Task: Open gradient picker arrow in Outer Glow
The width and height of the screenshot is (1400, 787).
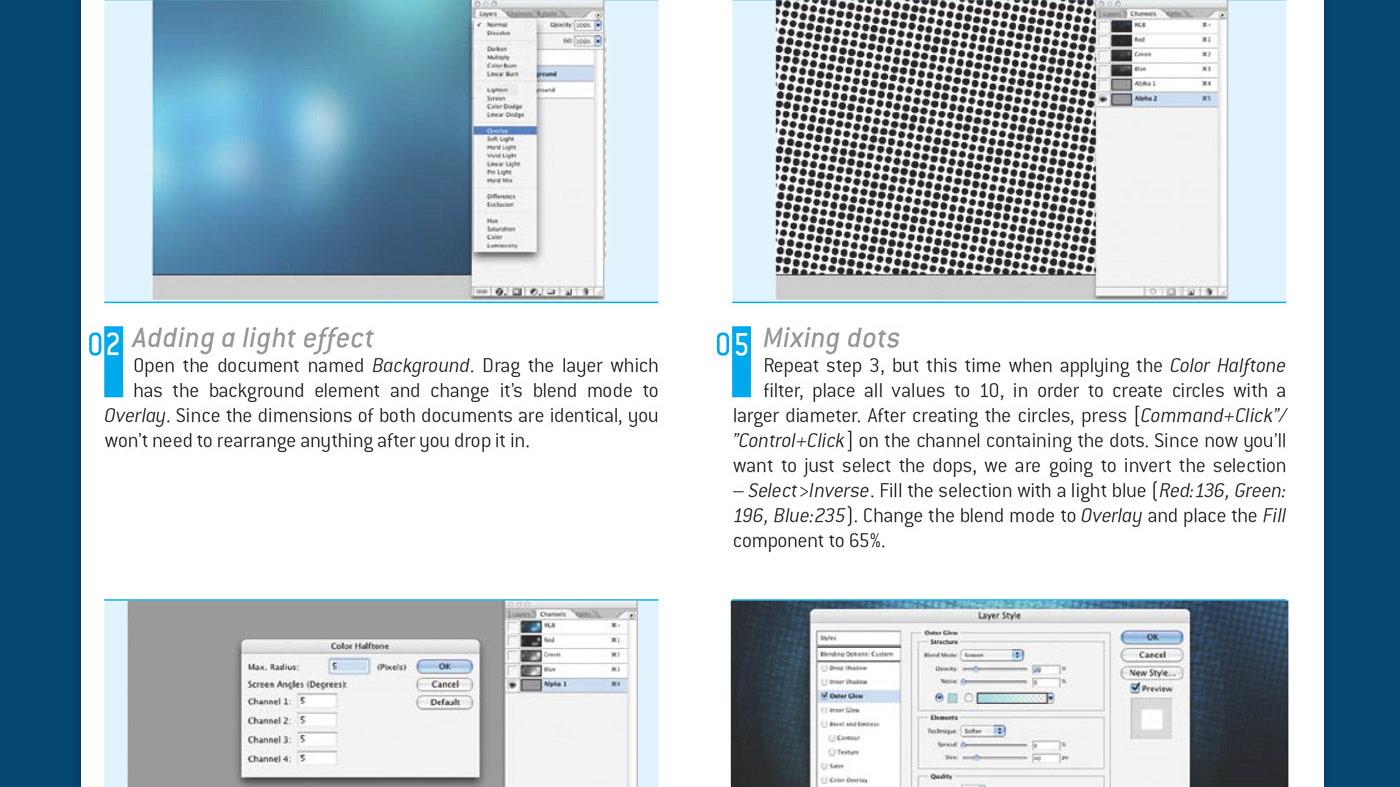Action: point(1051,698)
